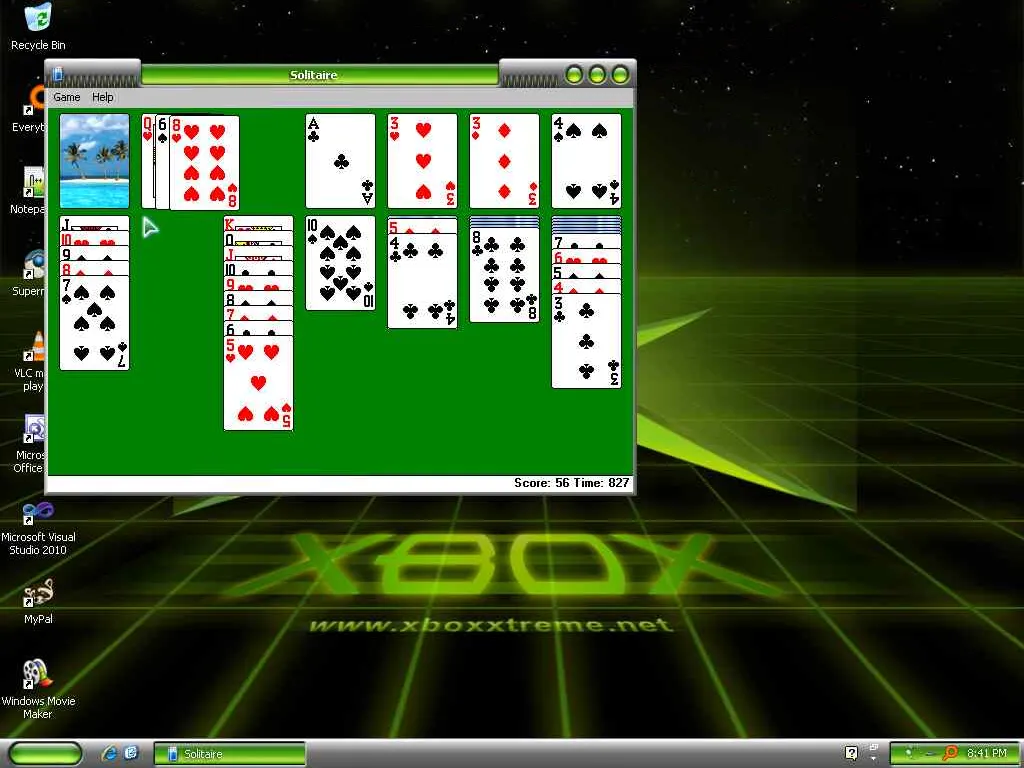Open the Game menu in Solitaire
The height and width of the screenshot is (768, 1024).
[x=67, y=97]
